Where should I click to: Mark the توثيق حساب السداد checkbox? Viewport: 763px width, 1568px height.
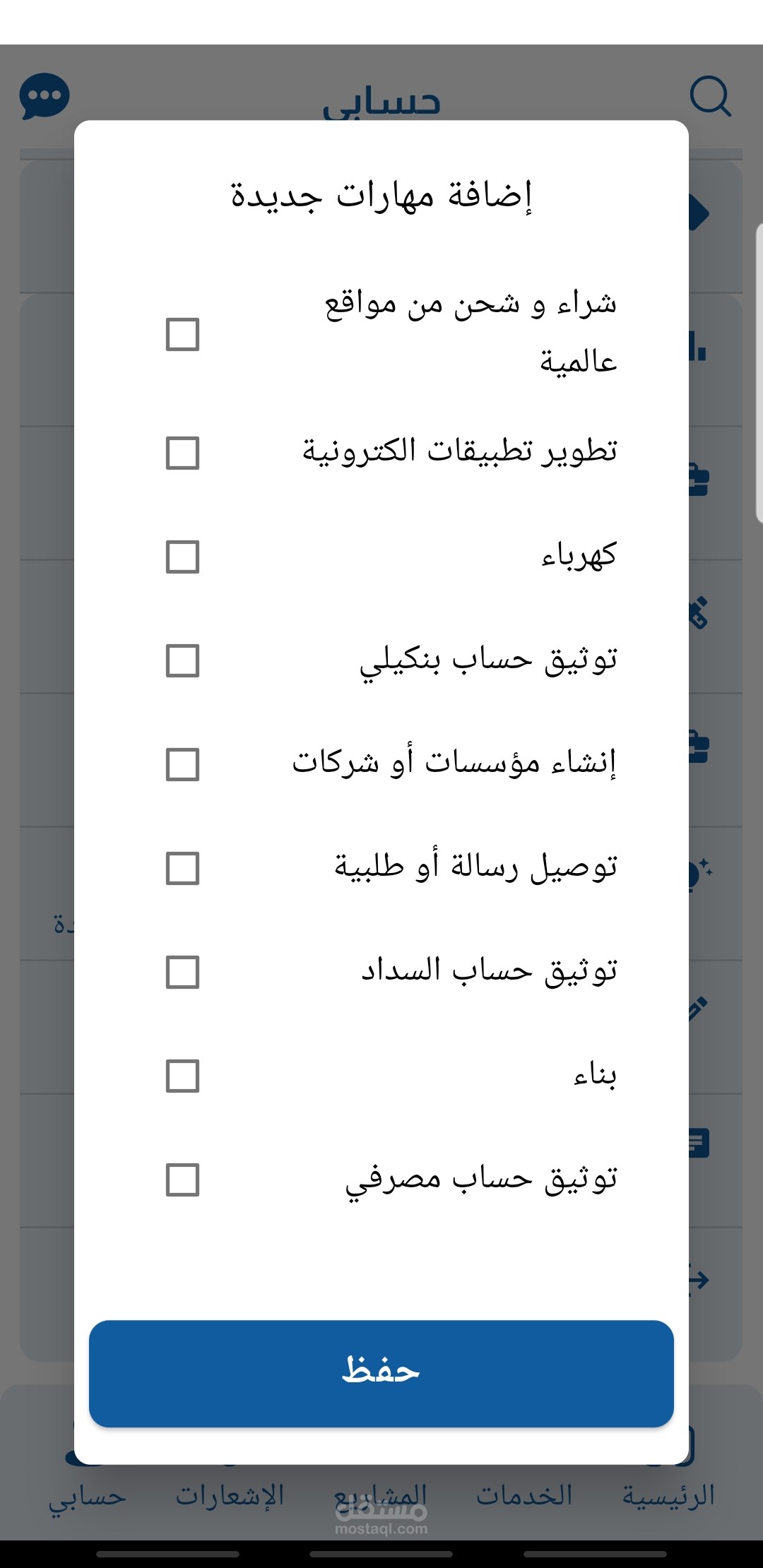pyautogui.click(x=182, y=972)
